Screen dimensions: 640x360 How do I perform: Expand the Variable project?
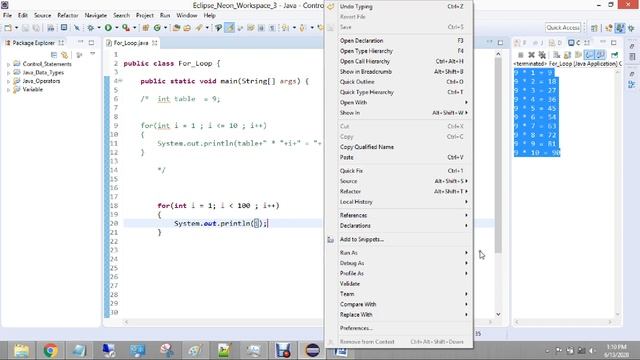click(x=8, y=90)
